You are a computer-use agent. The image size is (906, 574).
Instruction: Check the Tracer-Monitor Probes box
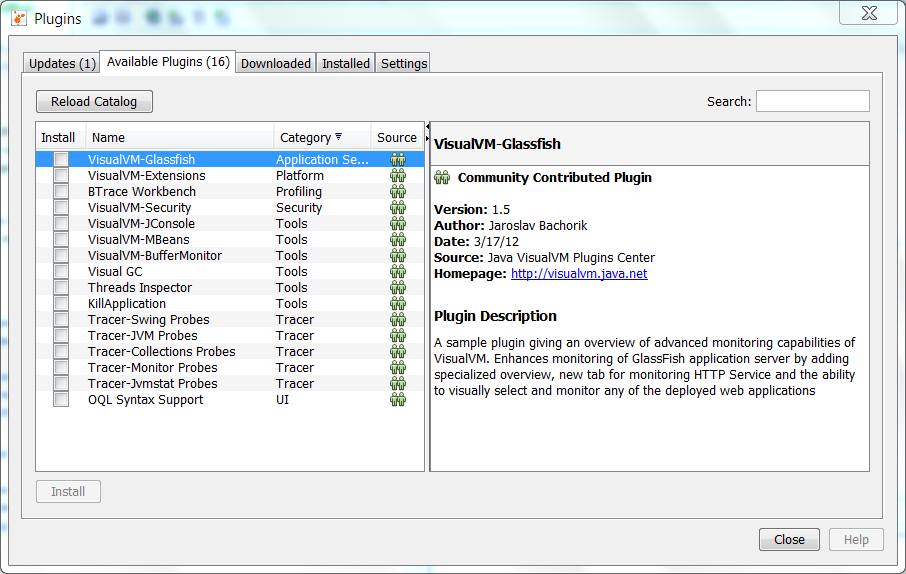tap(61, 368)
